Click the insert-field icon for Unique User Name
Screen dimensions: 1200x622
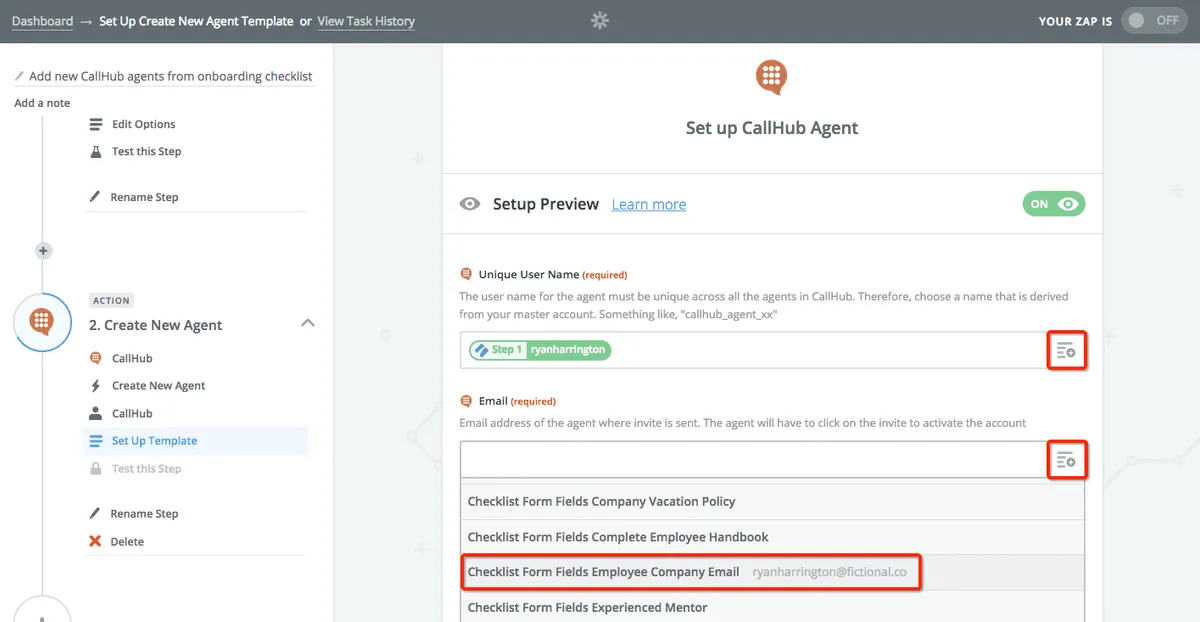pos(1066,350)
